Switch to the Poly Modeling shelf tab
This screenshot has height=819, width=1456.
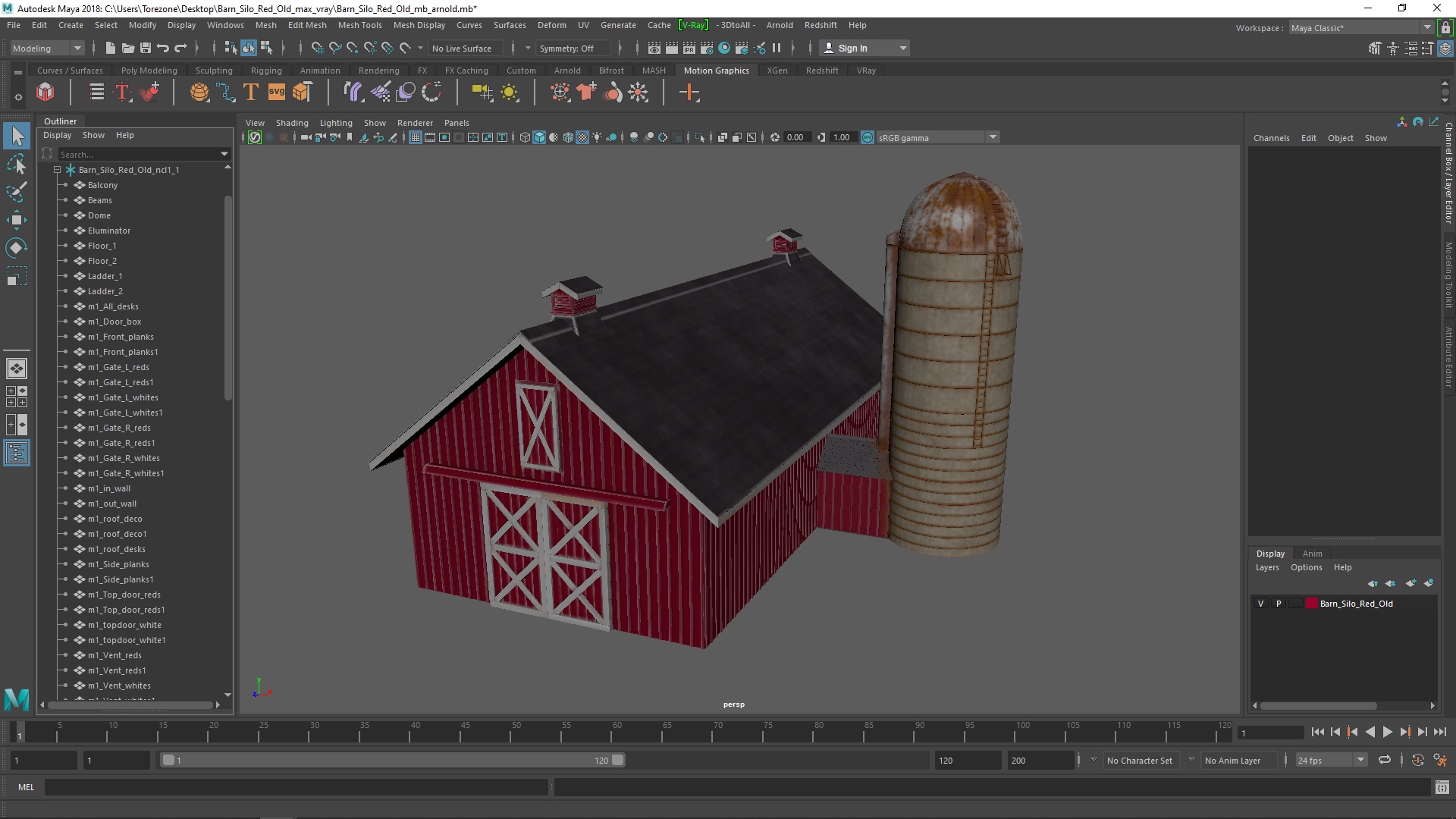[x=149, y=71]
